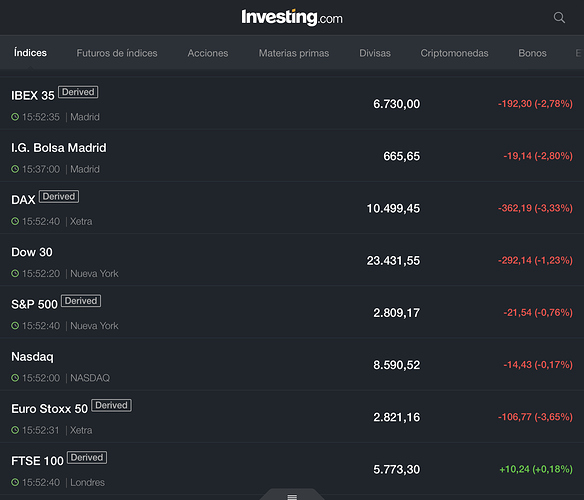584x500 pixels.
Task: Open the Euro Stoxx 50 index
Action: point(292,417)
